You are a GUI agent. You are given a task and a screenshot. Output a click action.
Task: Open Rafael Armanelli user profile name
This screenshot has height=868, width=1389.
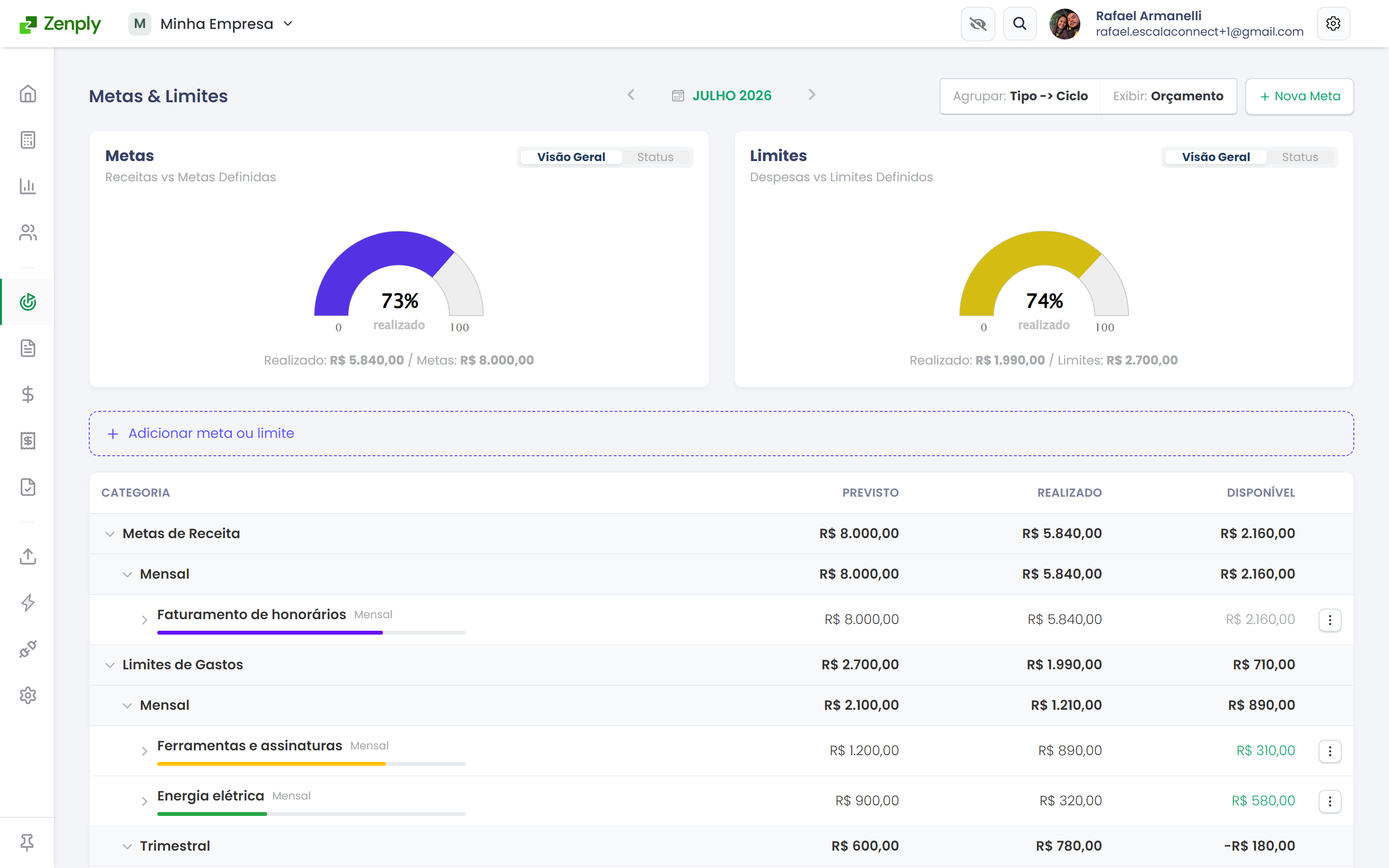[x=1148, y=15]
